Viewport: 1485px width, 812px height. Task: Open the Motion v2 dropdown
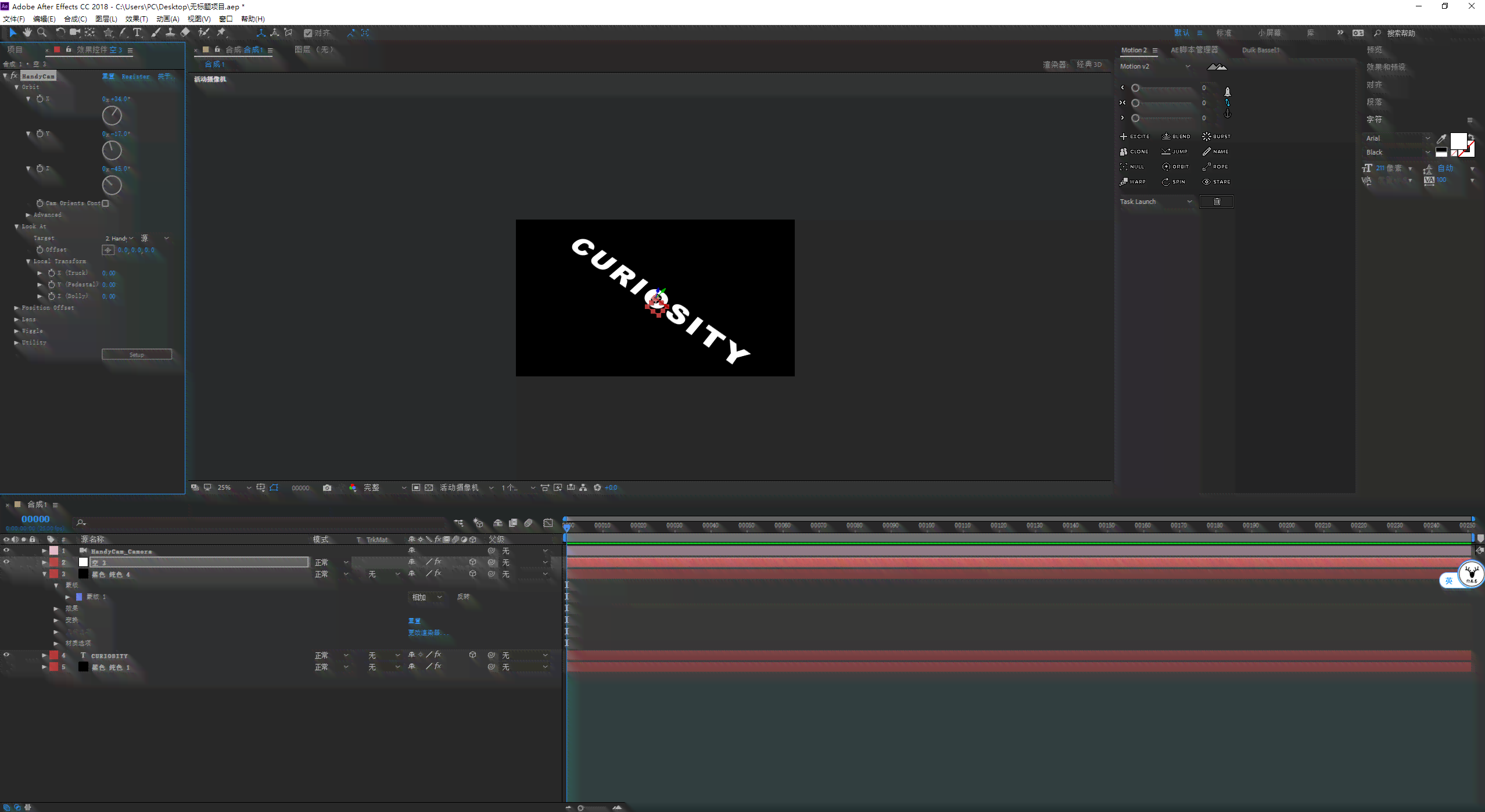coord(1155,66)
